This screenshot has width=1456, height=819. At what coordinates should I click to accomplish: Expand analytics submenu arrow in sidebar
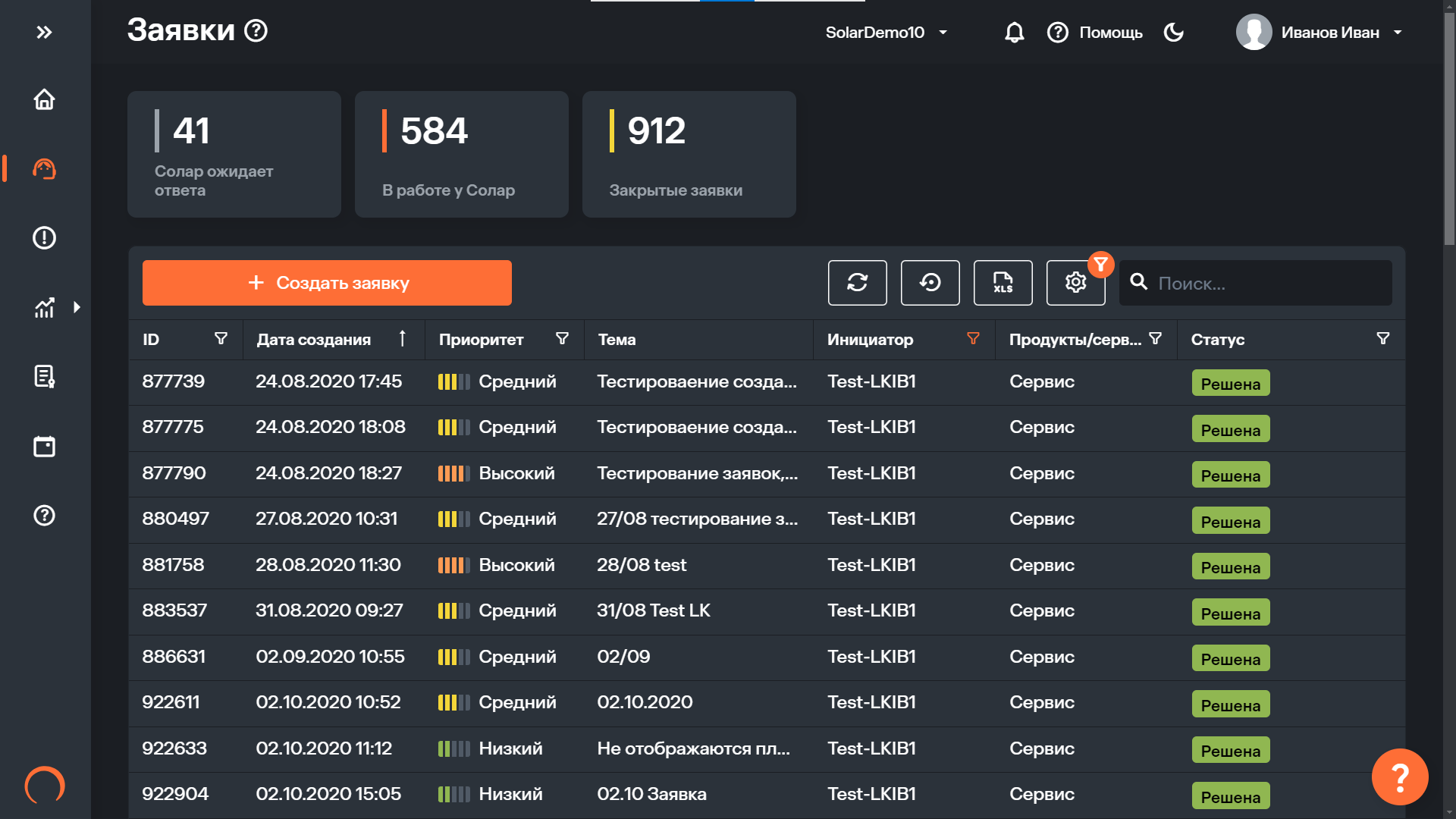77,307
